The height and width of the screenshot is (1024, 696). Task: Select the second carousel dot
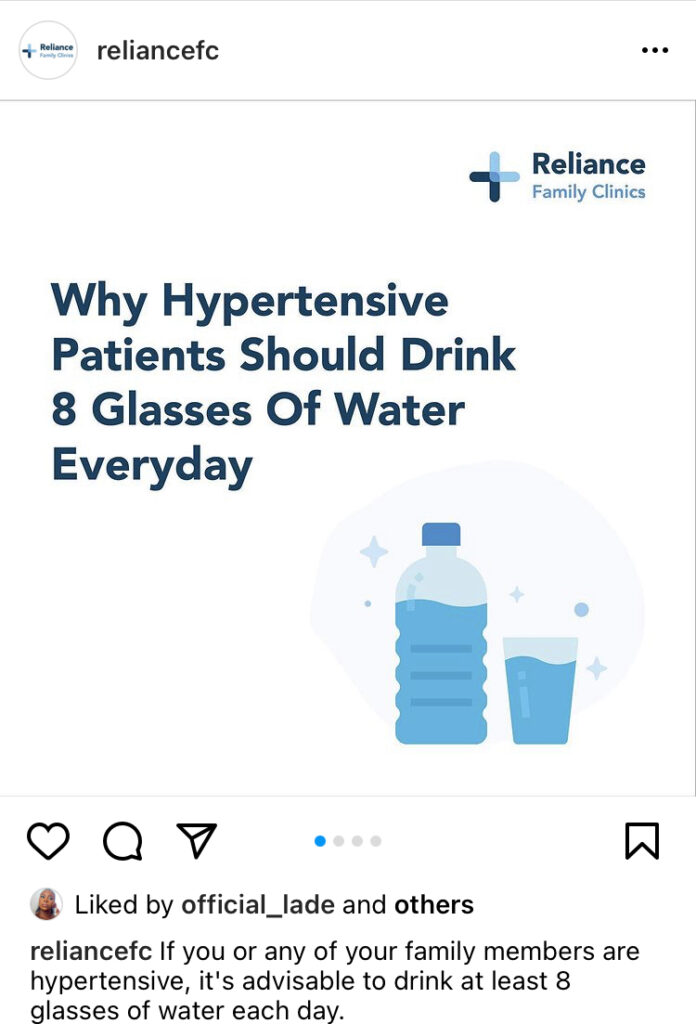click(338, 841)
